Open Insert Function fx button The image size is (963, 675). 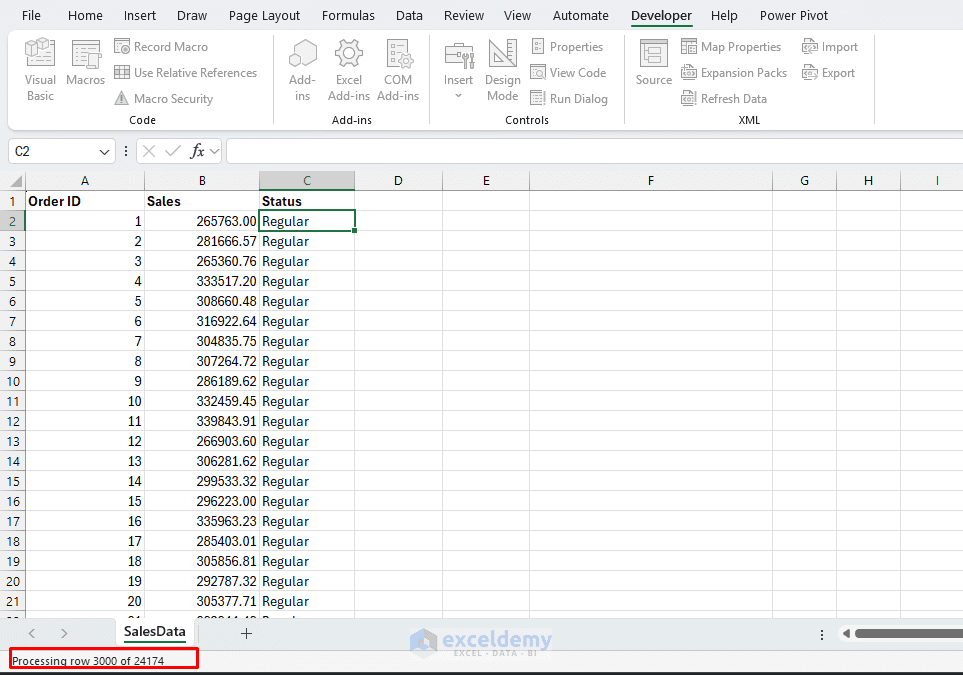[x=197, y=151]
